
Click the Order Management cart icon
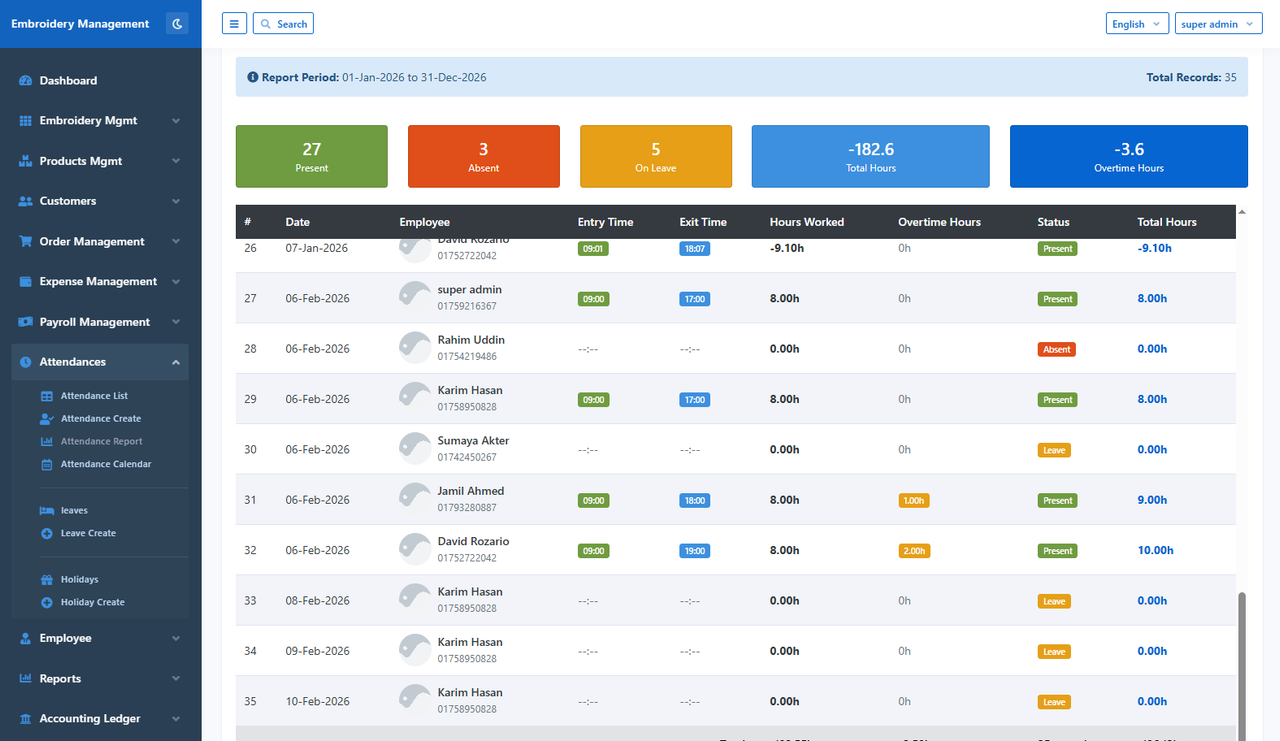coord(26,242)
